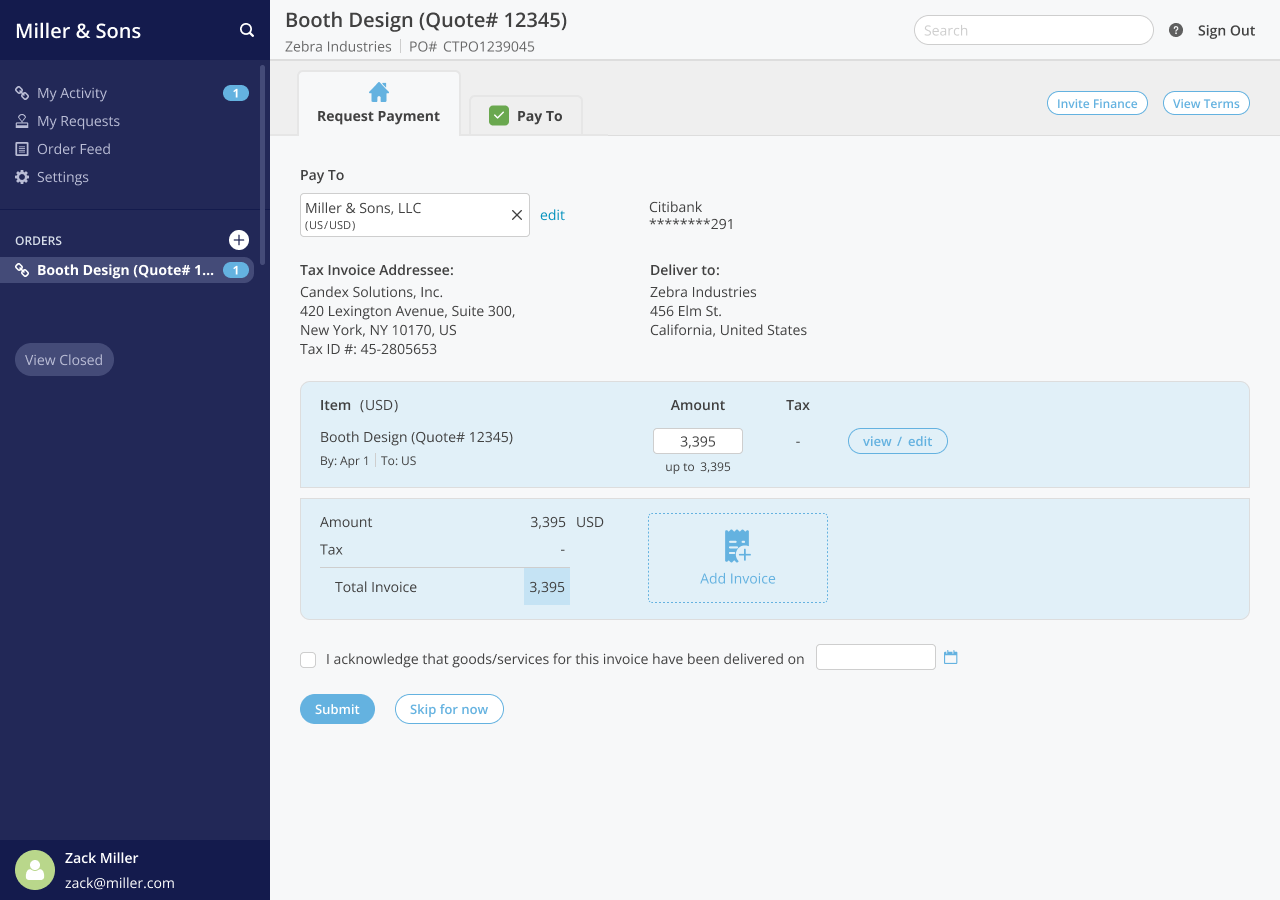Viewport: 1280px width, 900px height.
Task: Click the view / edit item button
Action: point(898,441)
